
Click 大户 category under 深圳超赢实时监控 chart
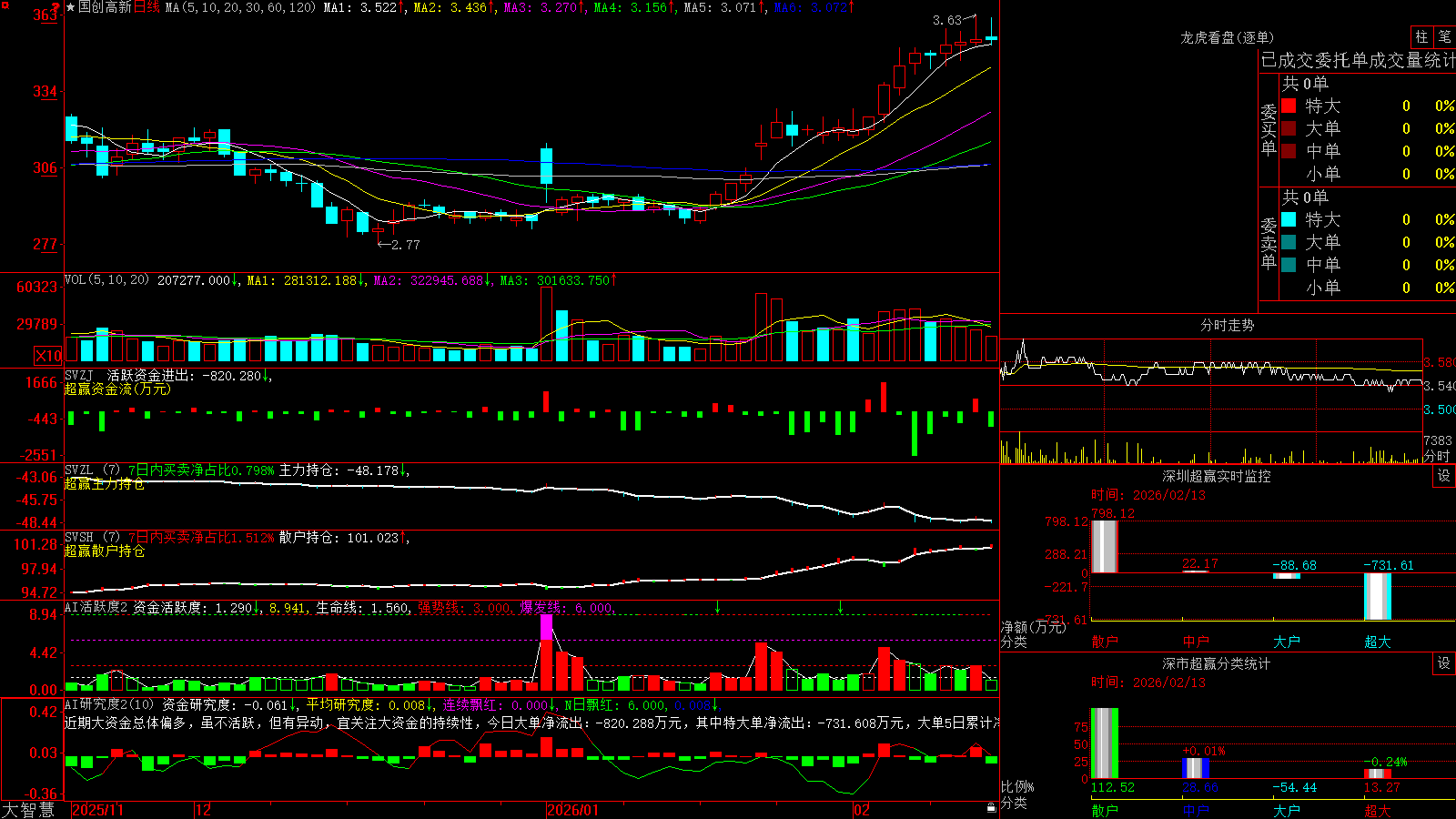tap(1287, 642)
